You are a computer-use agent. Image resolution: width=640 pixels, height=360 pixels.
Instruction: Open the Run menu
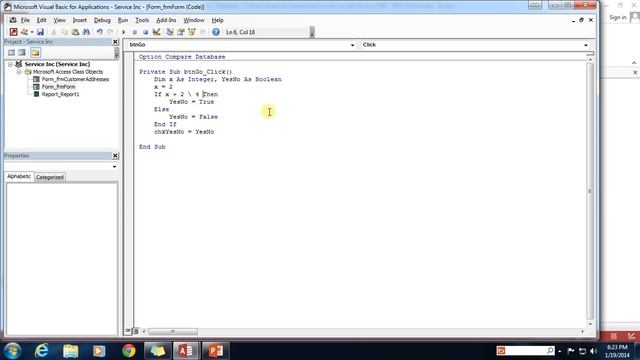point(122,20)
